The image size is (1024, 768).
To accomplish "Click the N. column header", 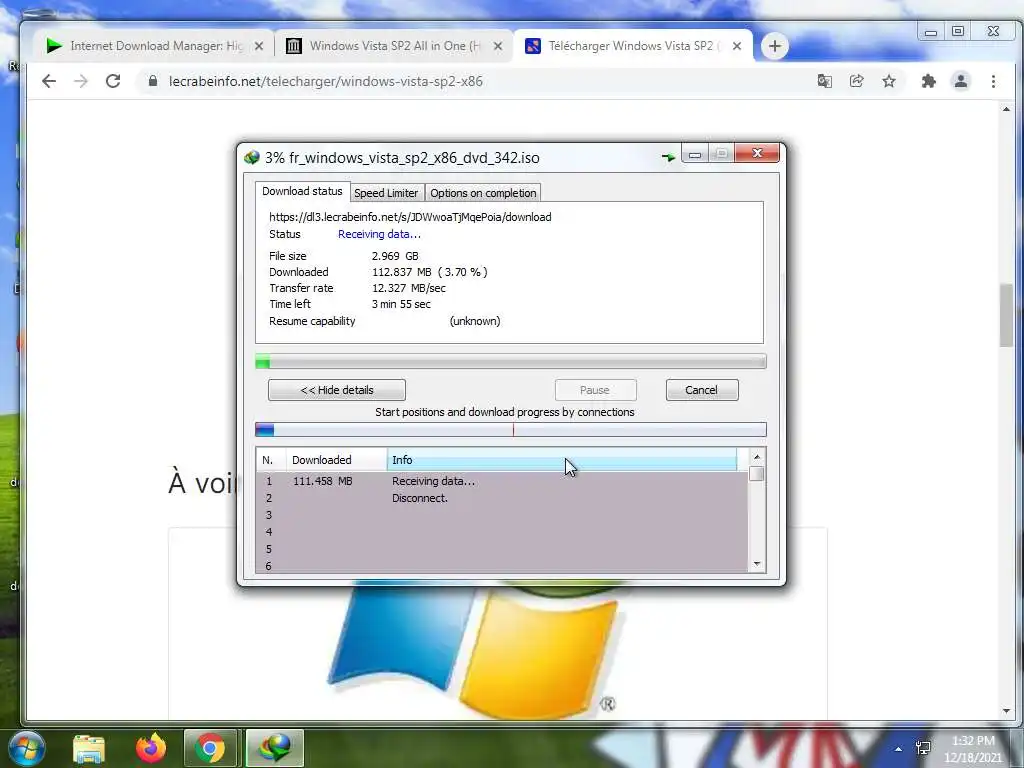I will tap(271, 460).
